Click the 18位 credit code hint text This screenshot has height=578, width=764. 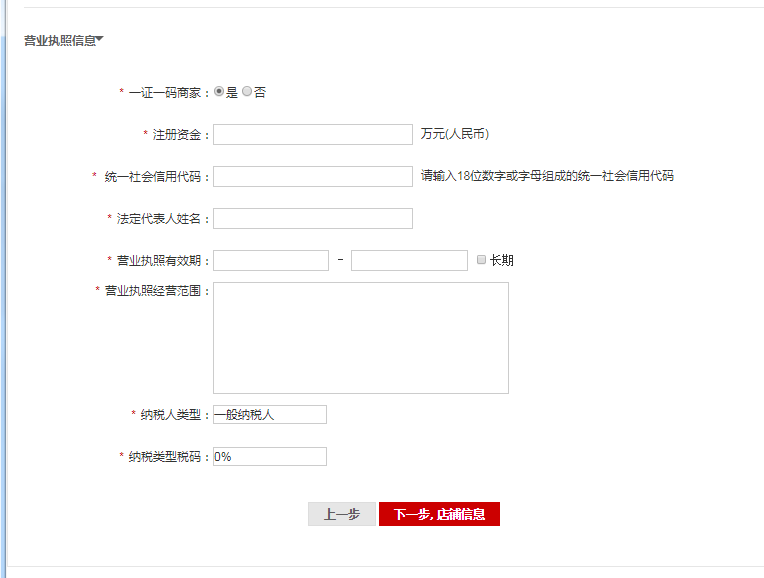click(547, 176)
